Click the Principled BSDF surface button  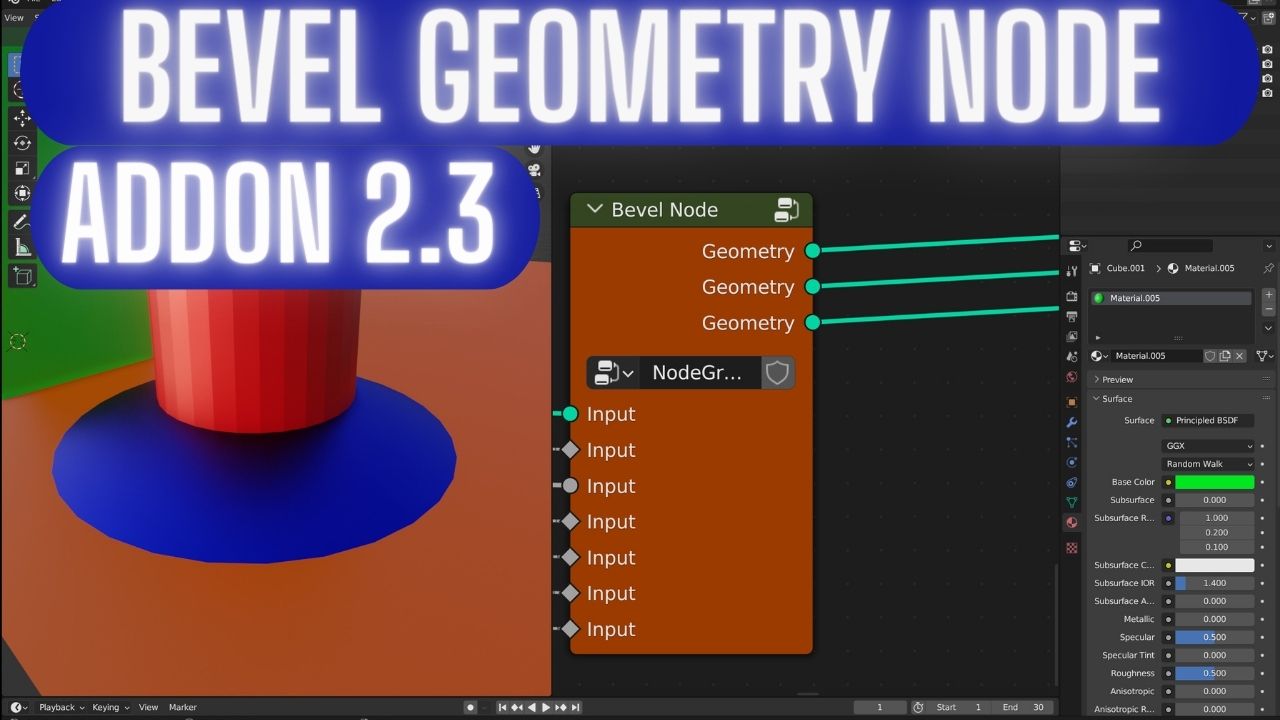coord(1207,420)
